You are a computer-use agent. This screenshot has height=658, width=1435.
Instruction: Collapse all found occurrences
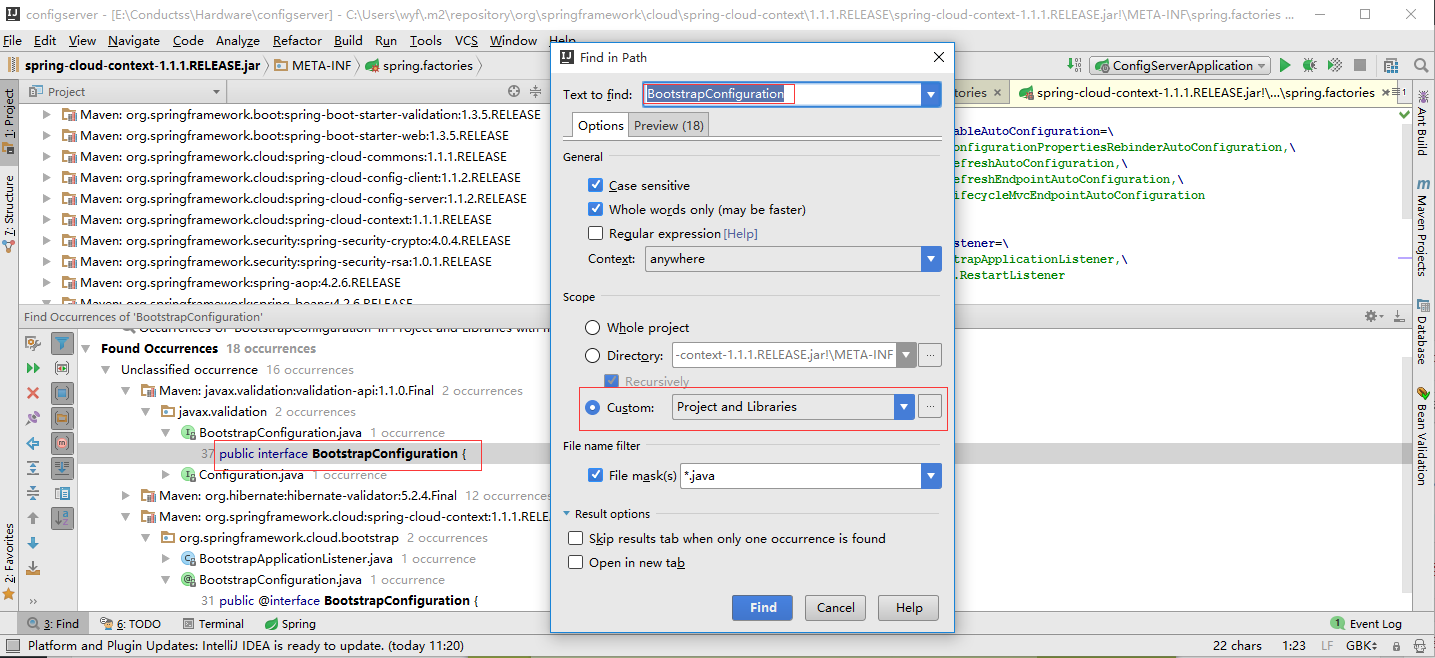[x=33, y=493]
